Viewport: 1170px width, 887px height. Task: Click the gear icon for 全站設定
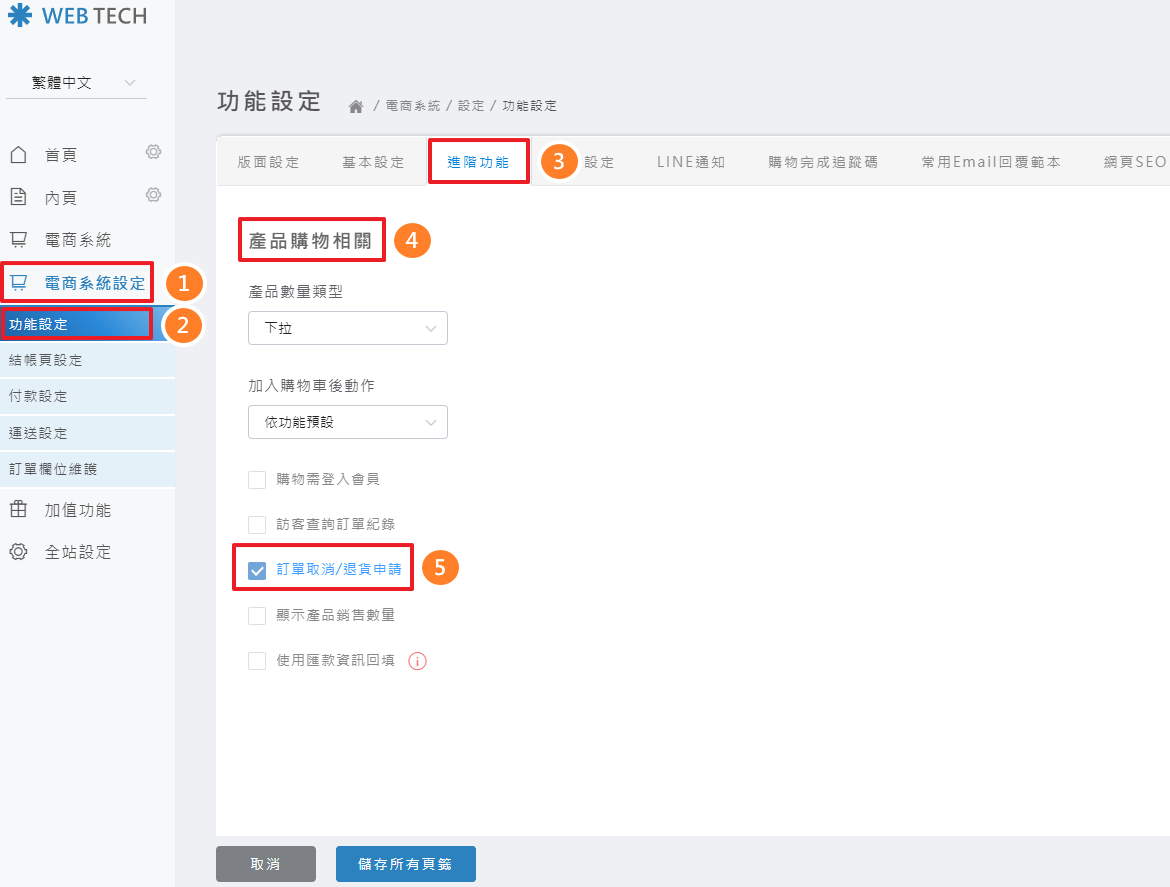(x=18, y=552)
